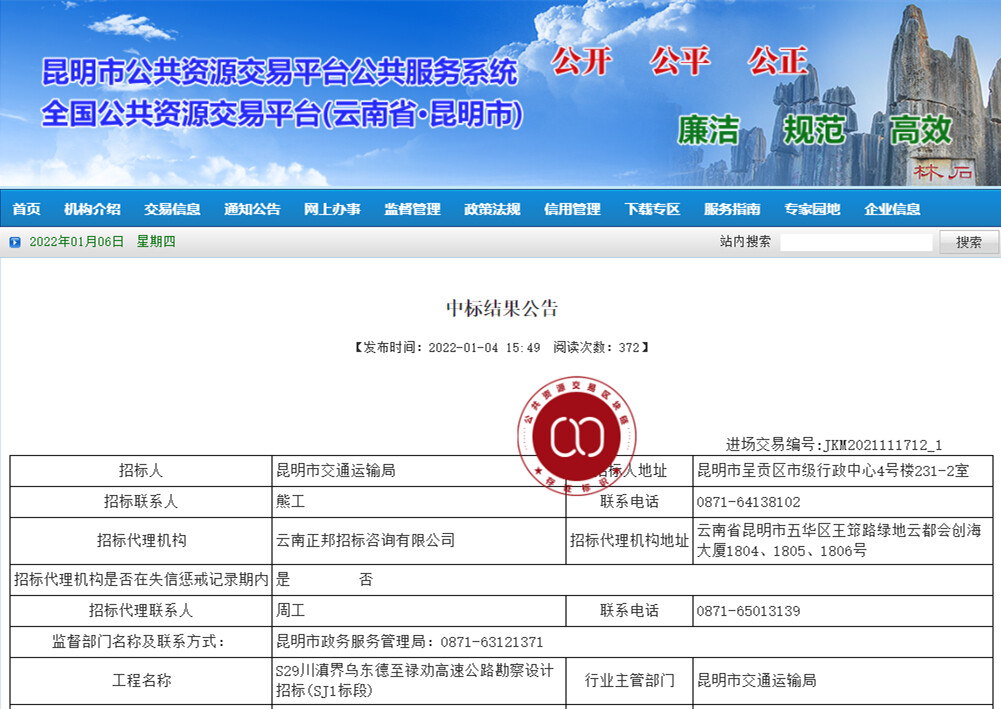Click the 林石 red seal in banner
This screenshot has height=709, width=1001.
[x=944, y=171]
